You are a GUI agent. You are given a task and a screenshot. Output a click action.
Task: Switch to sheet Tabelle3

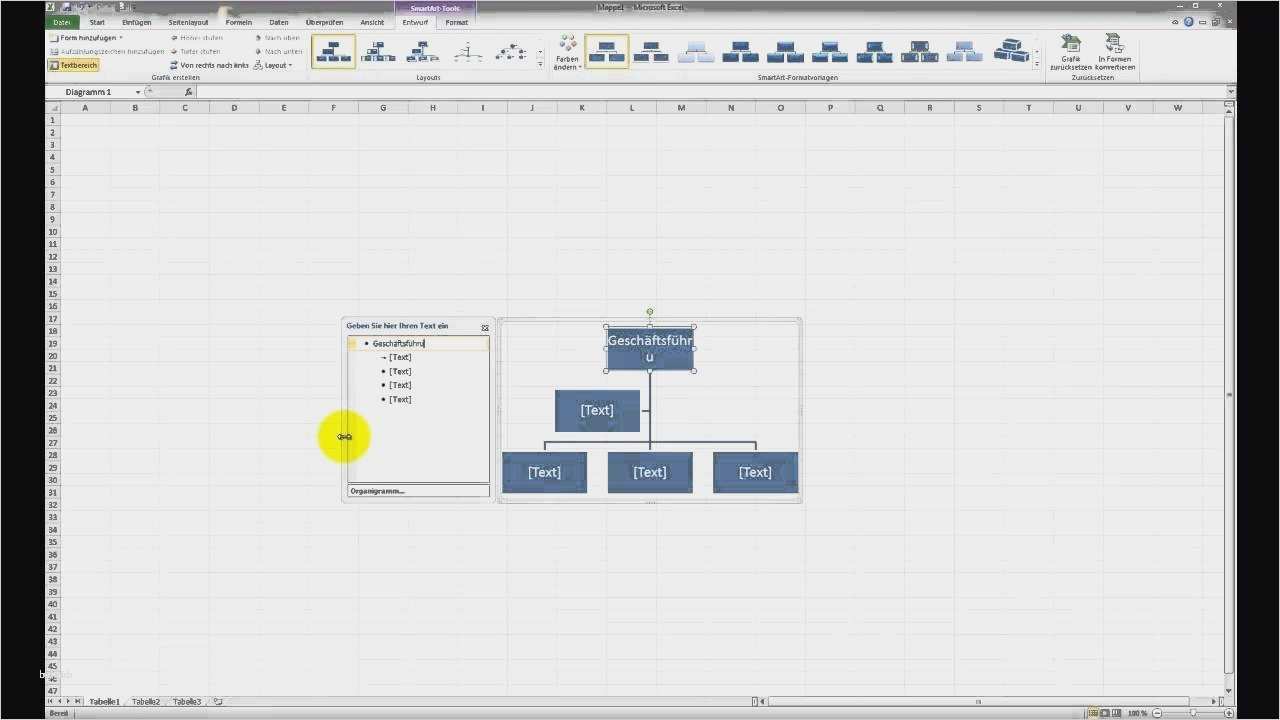click(187, 702)
